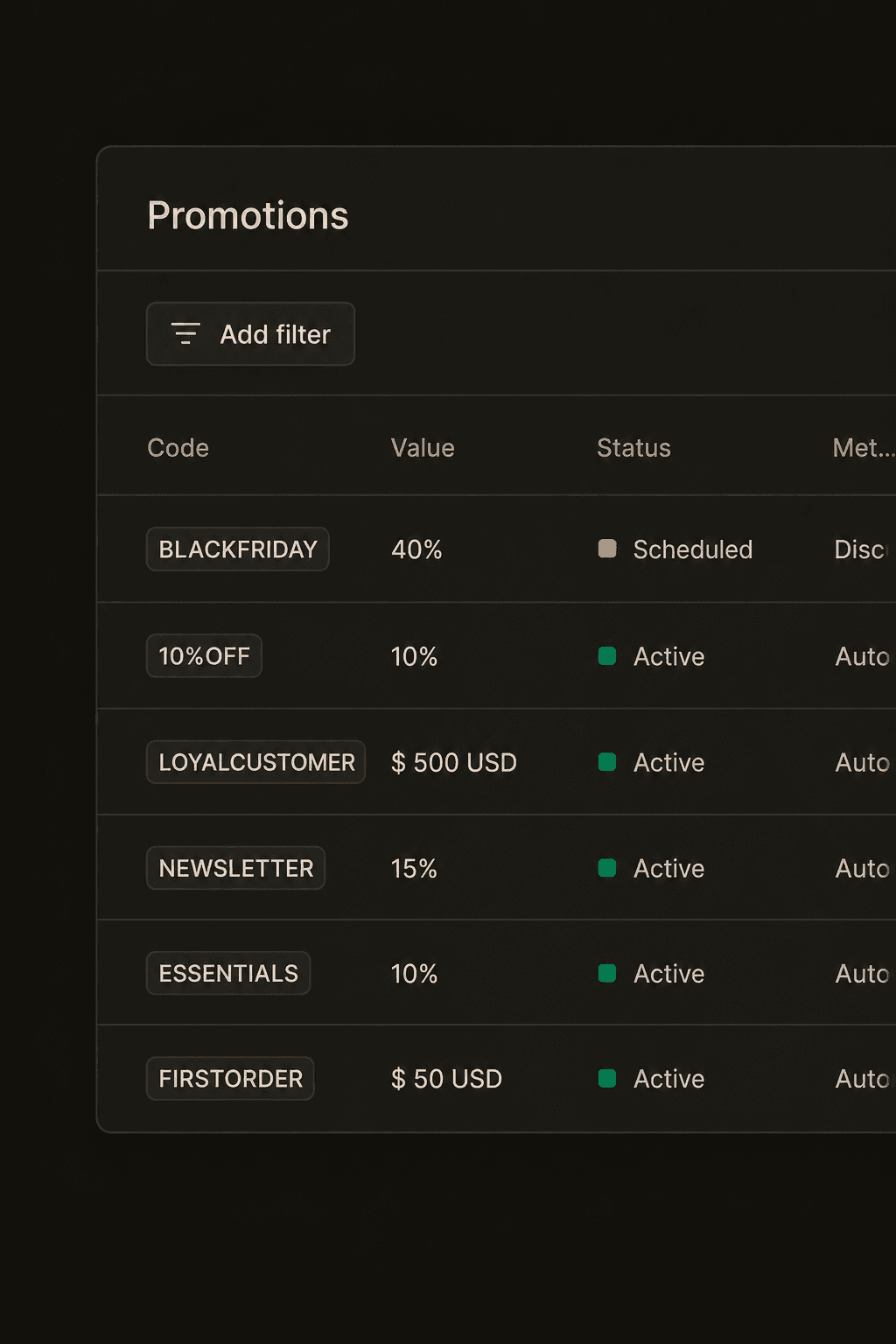
Task: Click the 15% value cell
Action: tap(414, 869)
